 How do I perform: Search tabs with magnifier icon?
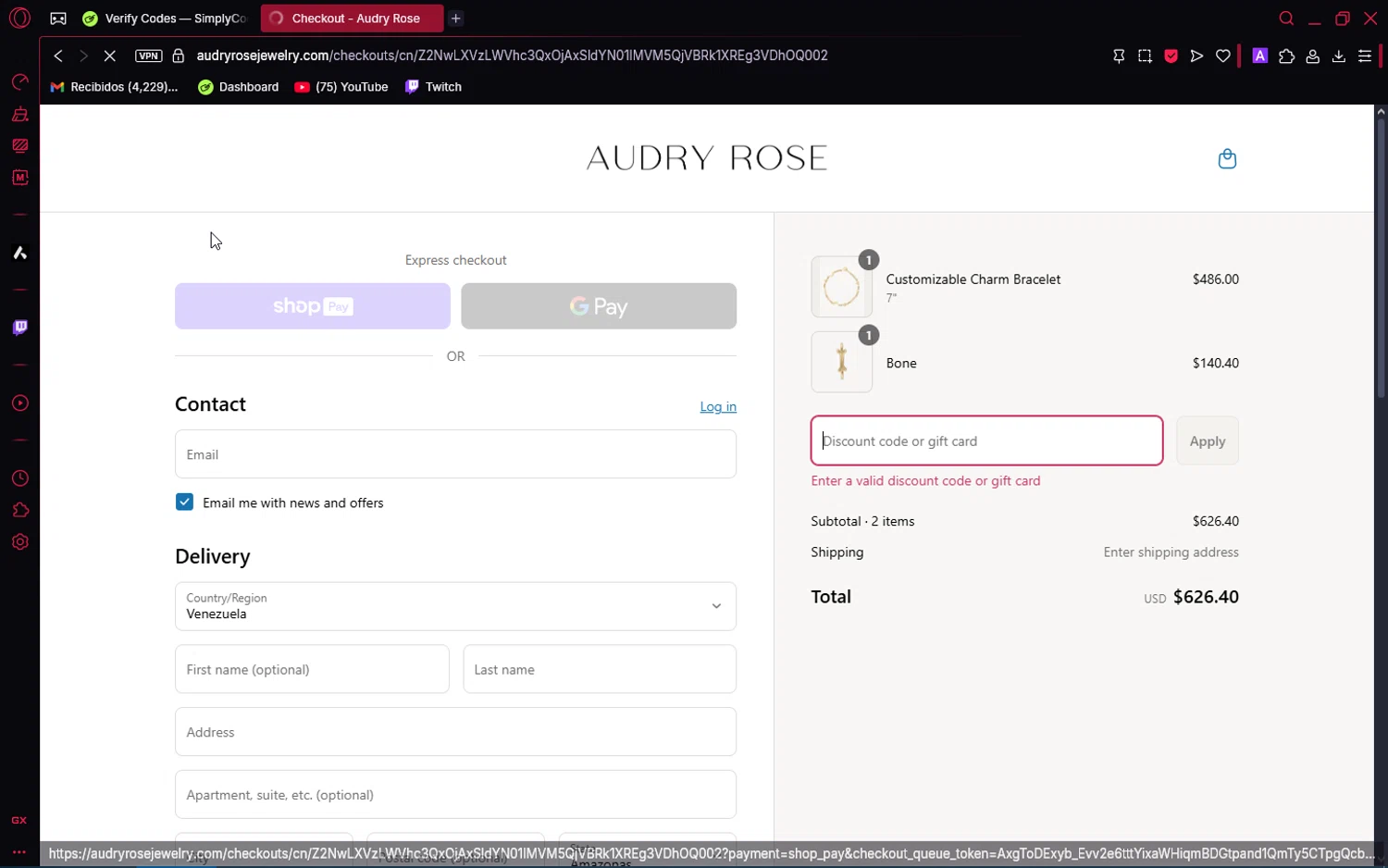[1286, 19]
